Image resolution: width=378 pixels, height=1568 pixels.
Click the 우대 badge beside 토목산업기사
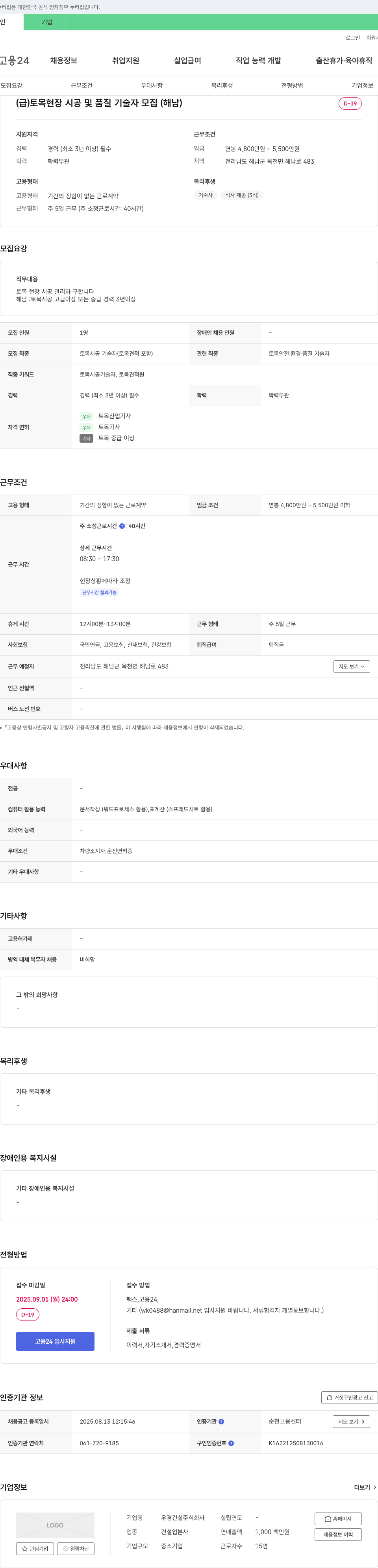[x=87, y=417]
